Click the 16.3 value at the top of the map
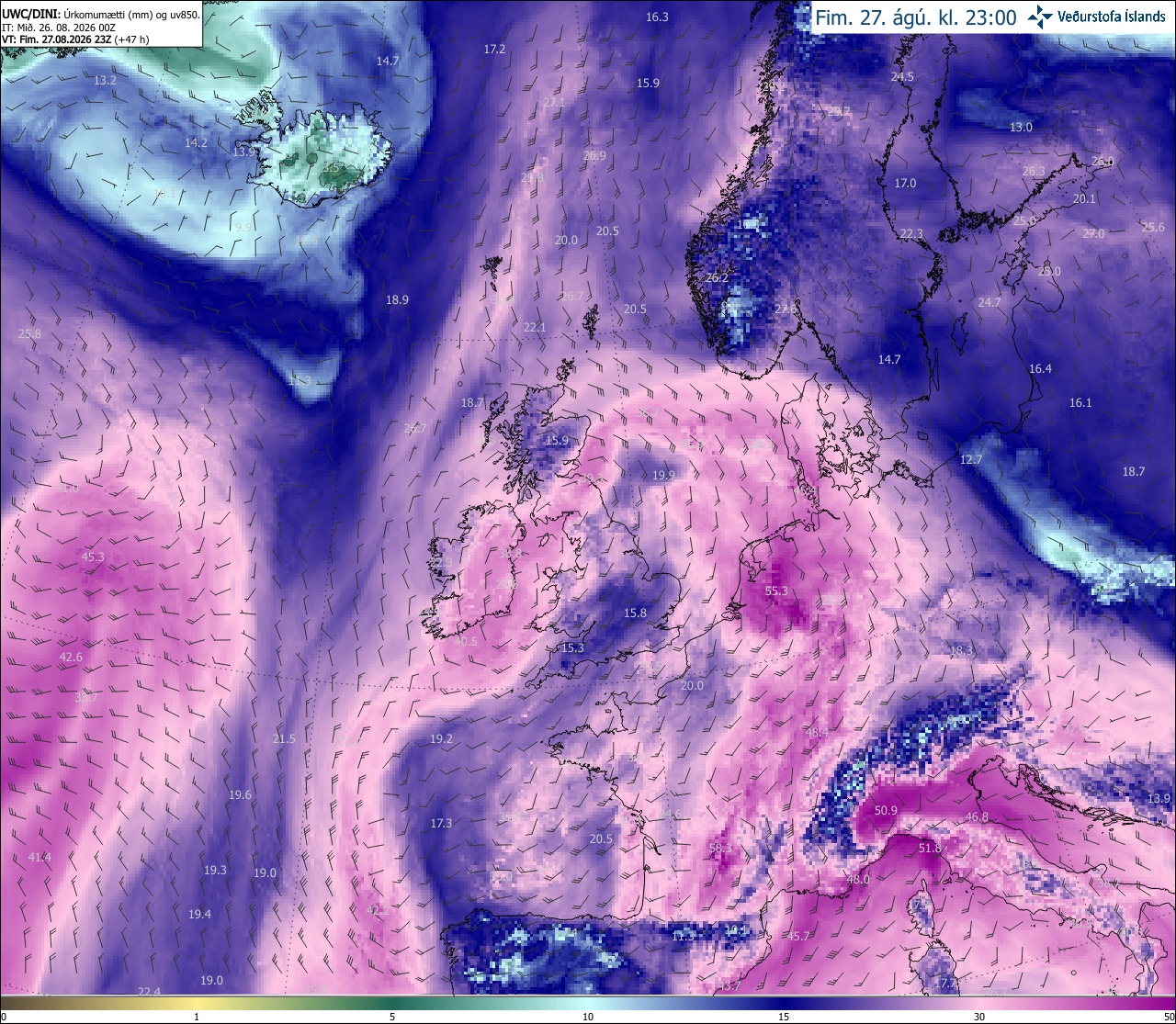The width and height of the screenshot is (1176, 1024). [657, 17]
